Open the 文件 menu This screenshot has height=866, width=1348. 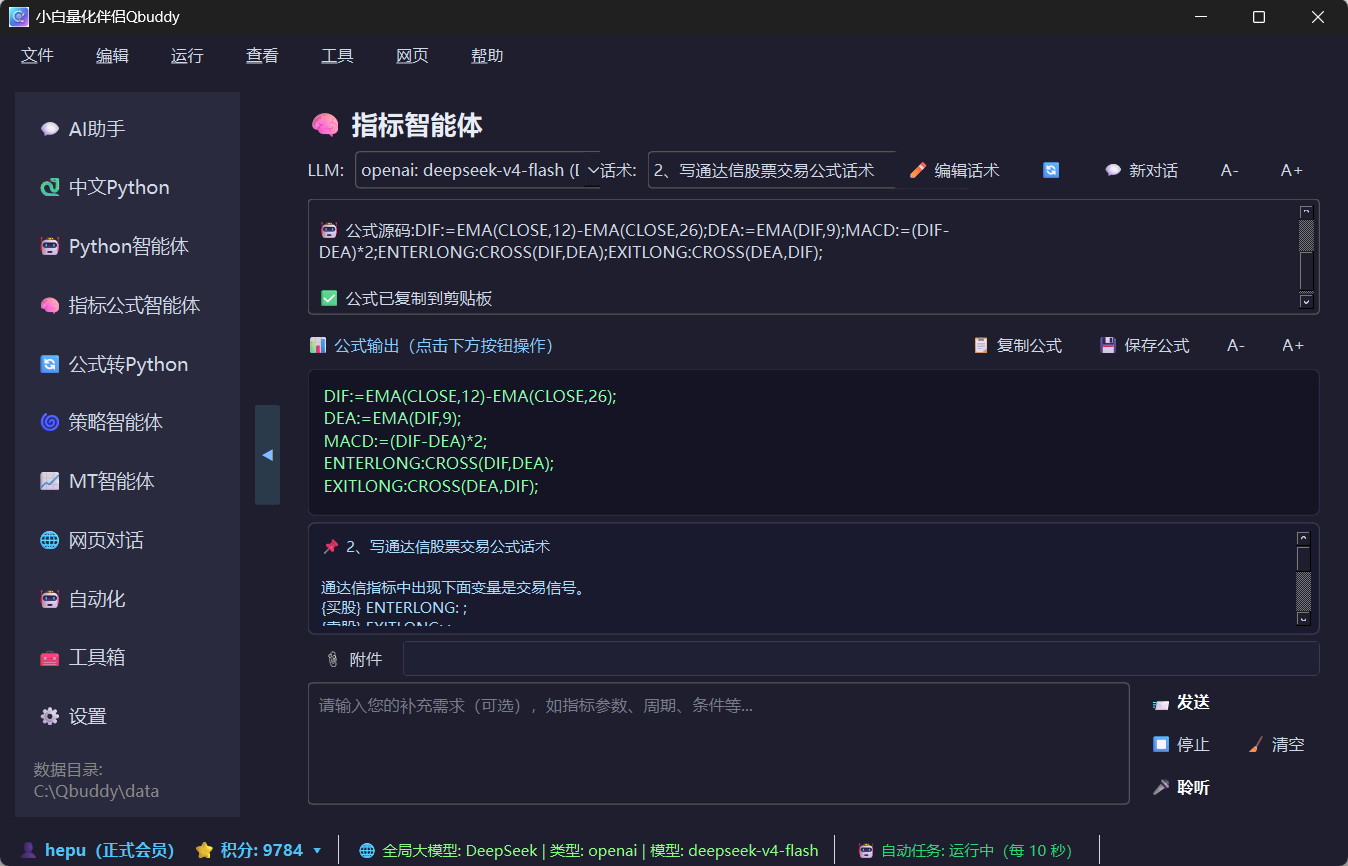click(37, 56)
